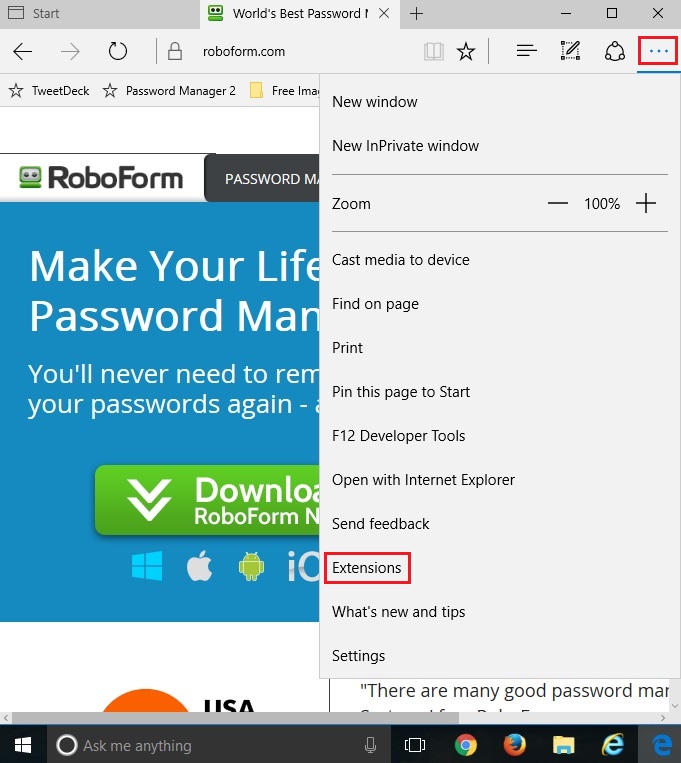Open the Hub (three lines) icon
This screenshot has height=763, width=681.
(x=526, y=51)
